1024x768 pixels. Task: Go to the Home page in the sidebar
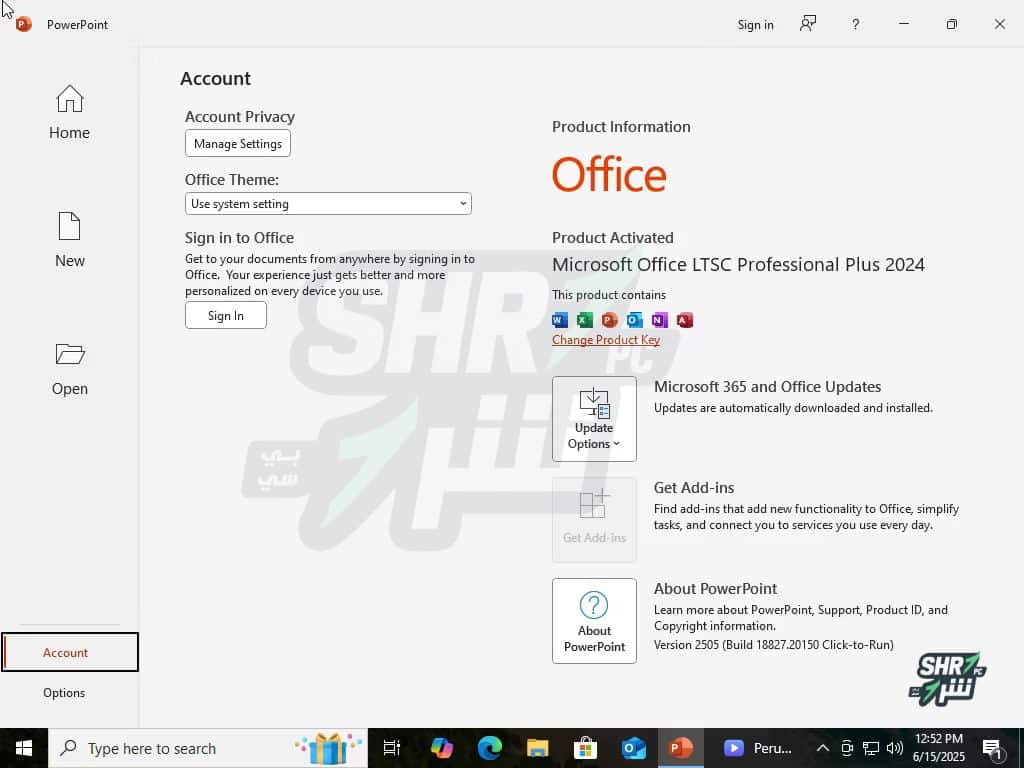click(x=69, y=112)
